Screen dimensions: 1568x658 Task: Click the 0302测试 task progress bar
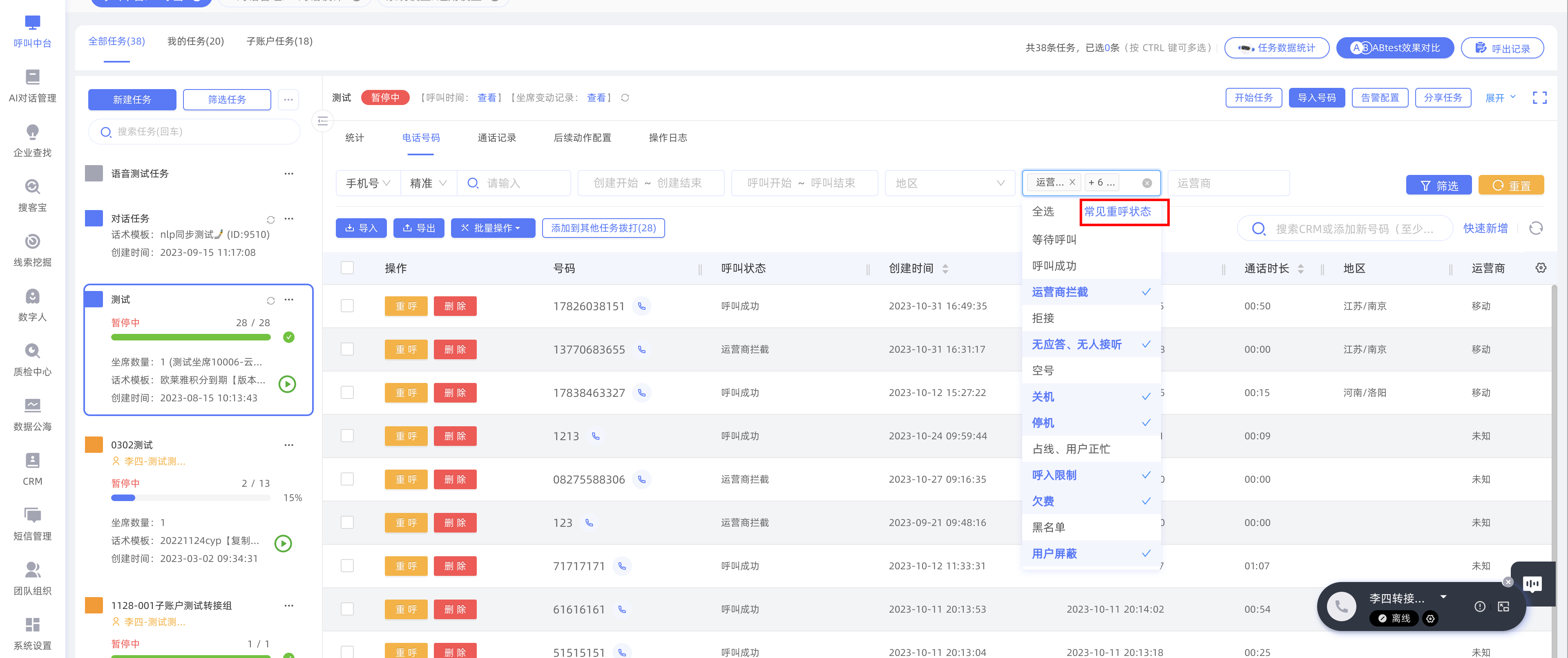pyautogui.click(x=190, y=498)
